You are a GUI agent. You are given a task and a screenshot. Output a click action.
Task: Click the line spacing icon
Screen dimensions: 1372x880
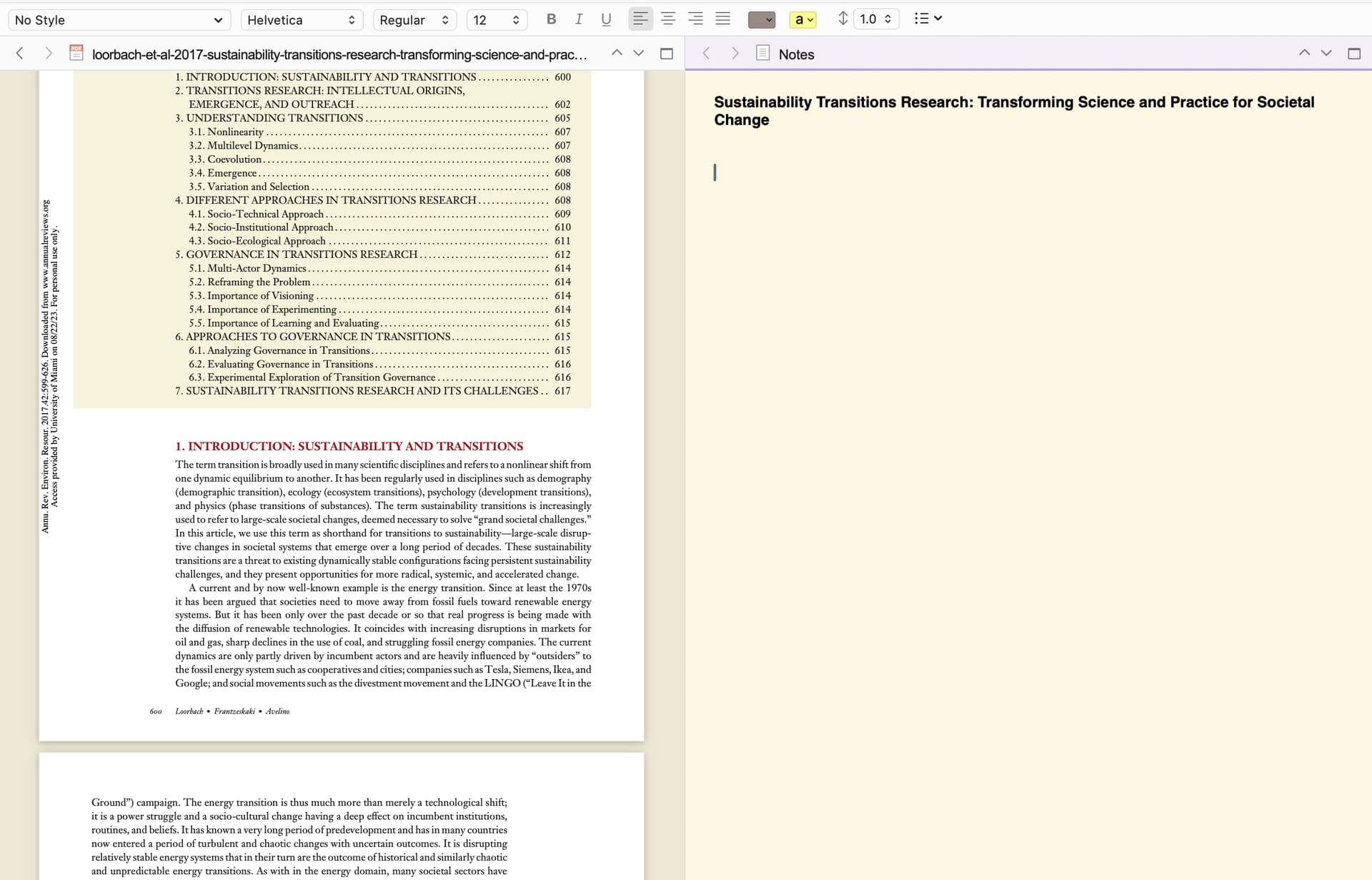[x=843, y=19]
